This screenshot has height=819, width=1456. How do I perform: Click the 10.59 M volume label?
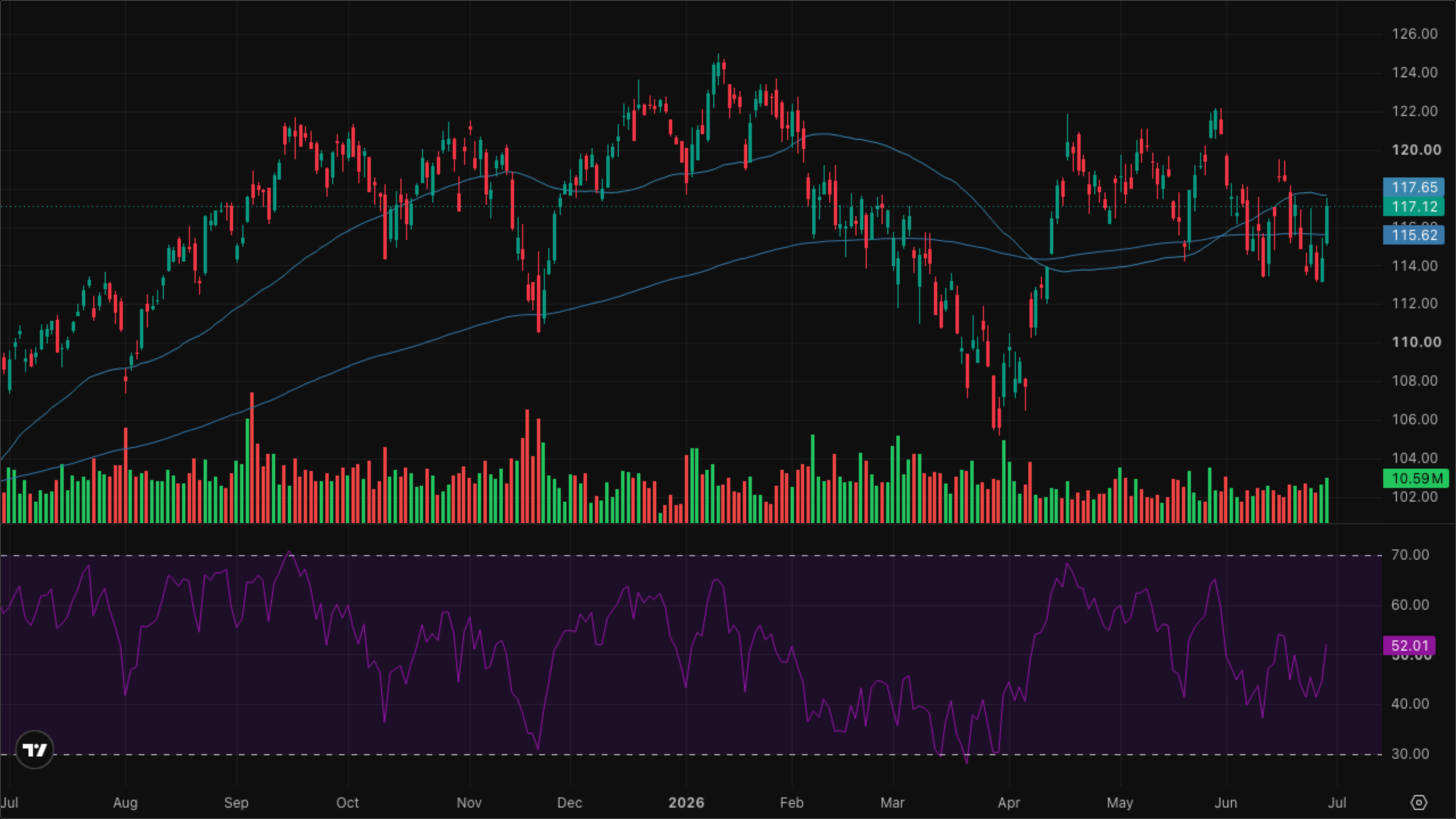(1416, 478)
